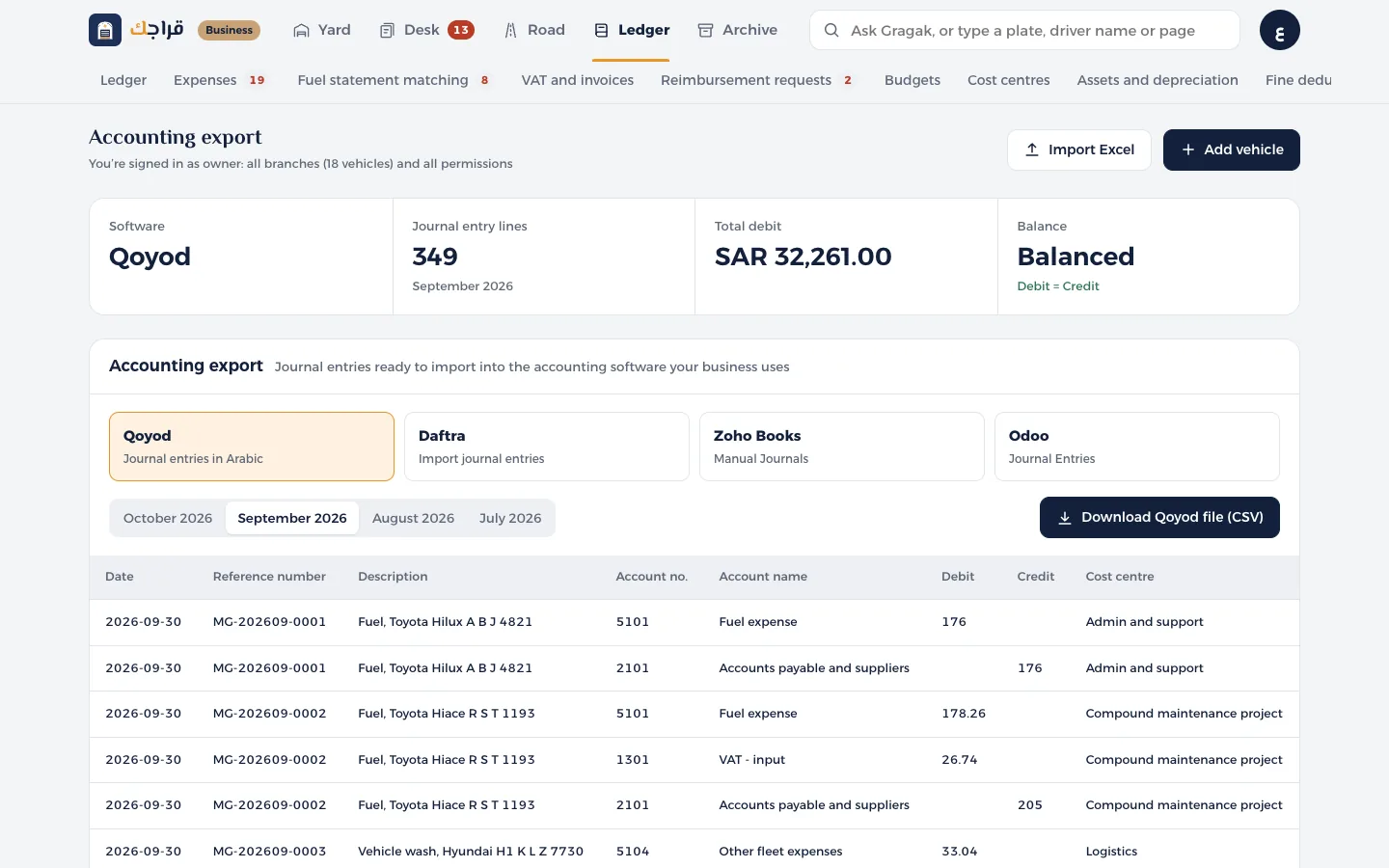Click the Qoyod software card value
Viewport: 1389px width, 868px height.
[150, 257]
